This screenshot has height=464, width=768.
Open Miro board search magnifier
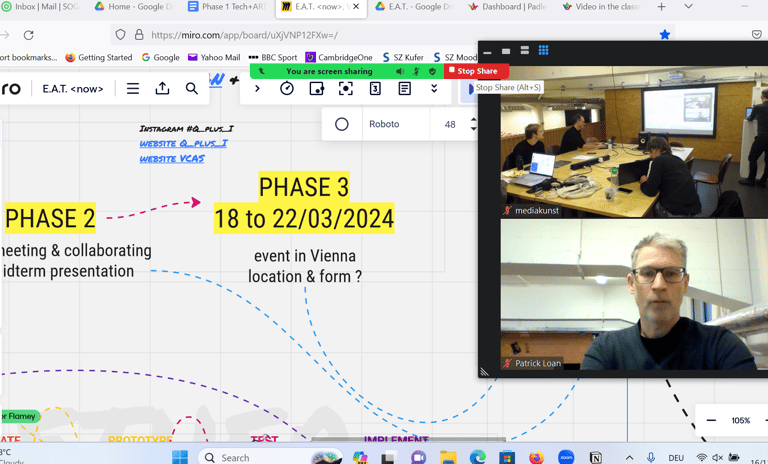192,89
